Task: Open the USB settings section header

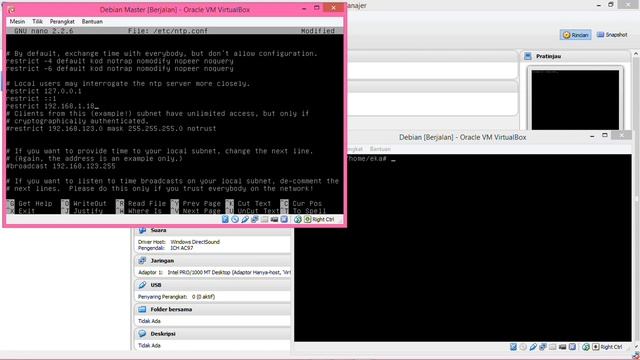Action: click(x=212, y=285)
